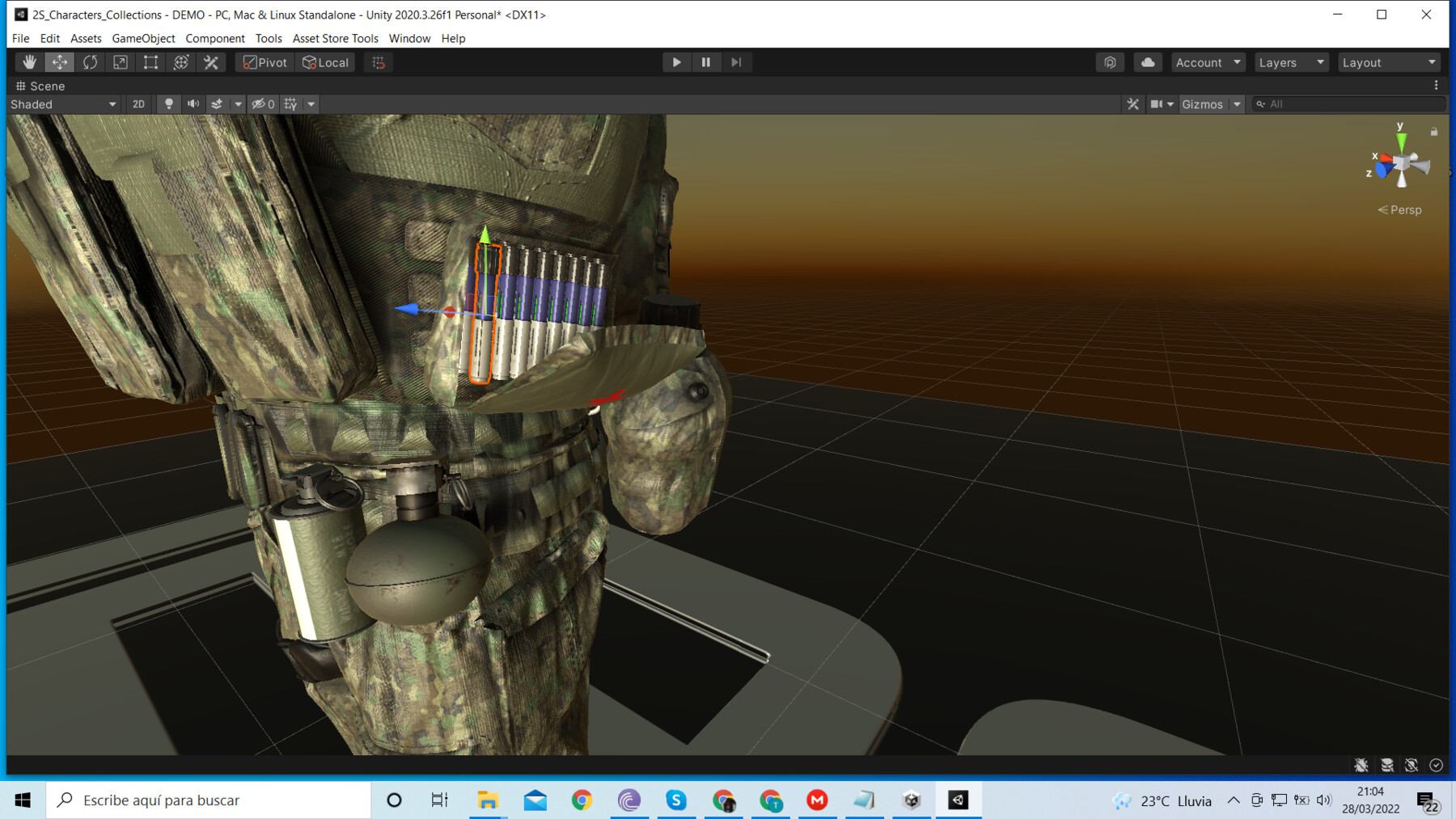Viewport: 1456px width, 819px height.
Task: Click the bug debug-mode status icon
Action: (1362, 765)
